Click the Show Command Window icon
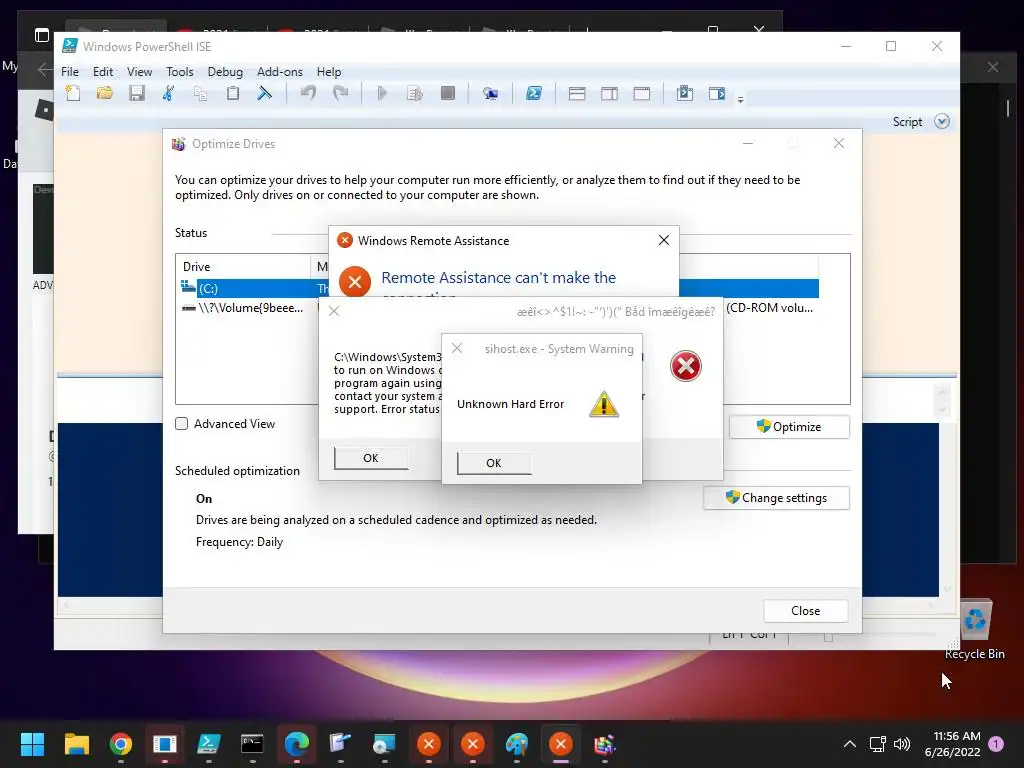This screenshot has height=768, width=1024. (x=684, y=93)
